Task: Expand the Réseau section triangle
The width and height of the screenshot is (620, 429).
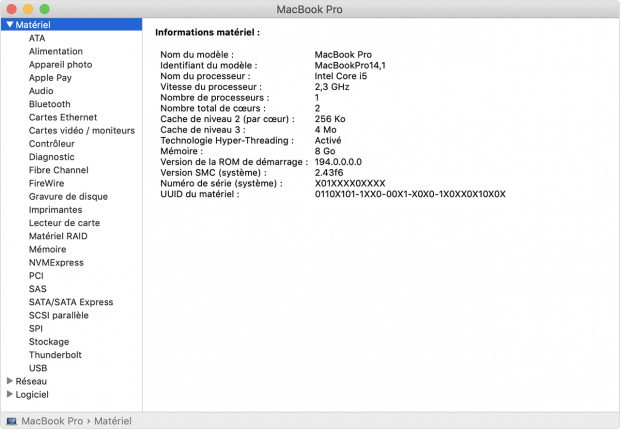Action: [10, 381]
